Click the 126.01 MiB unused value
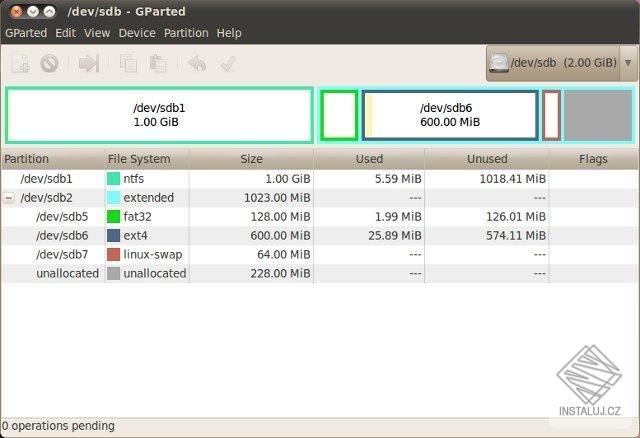Viewport: 640px width, 438px height. 516,217
